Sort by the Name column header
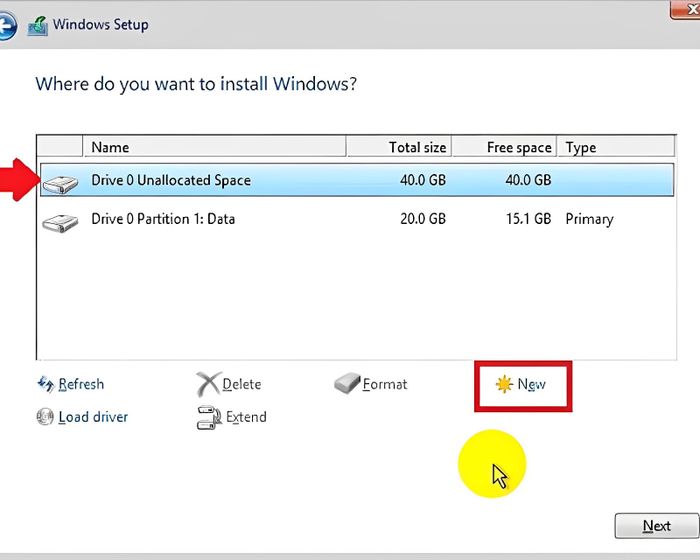This screenshot has width=700, height=560. (x=214, y=147)
